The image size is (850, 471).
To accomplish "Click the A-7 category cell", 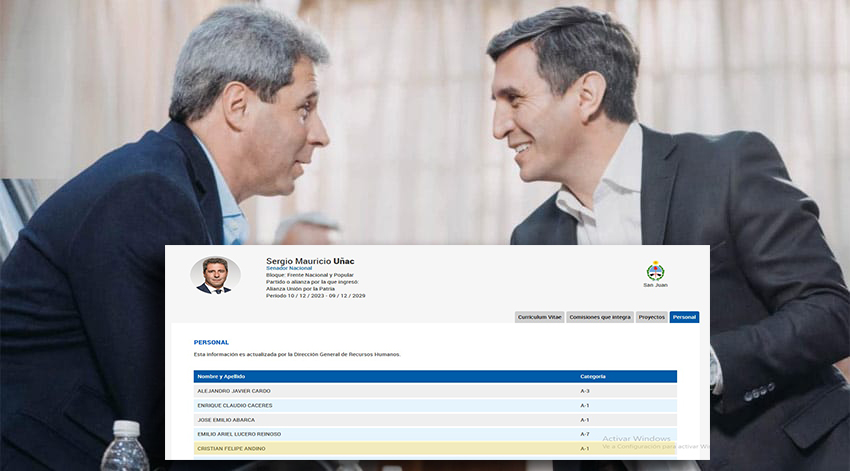I will coord(584,434).
